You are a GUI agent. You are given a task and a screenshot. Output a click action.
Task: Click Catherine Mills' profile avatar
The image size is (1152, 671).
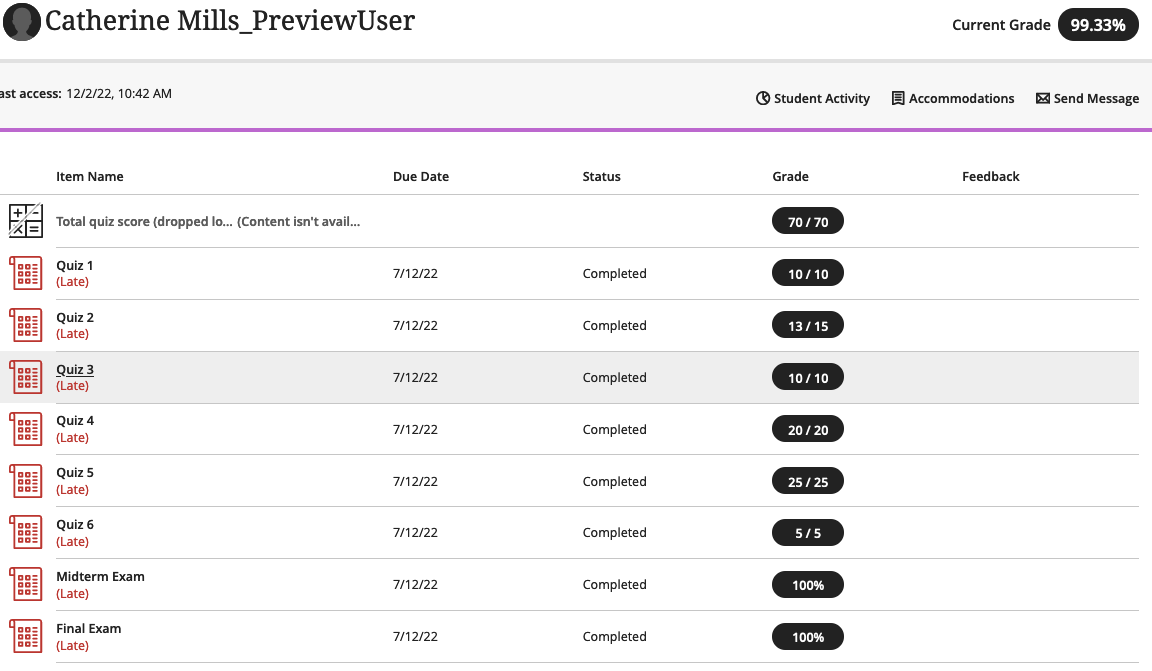21,22
